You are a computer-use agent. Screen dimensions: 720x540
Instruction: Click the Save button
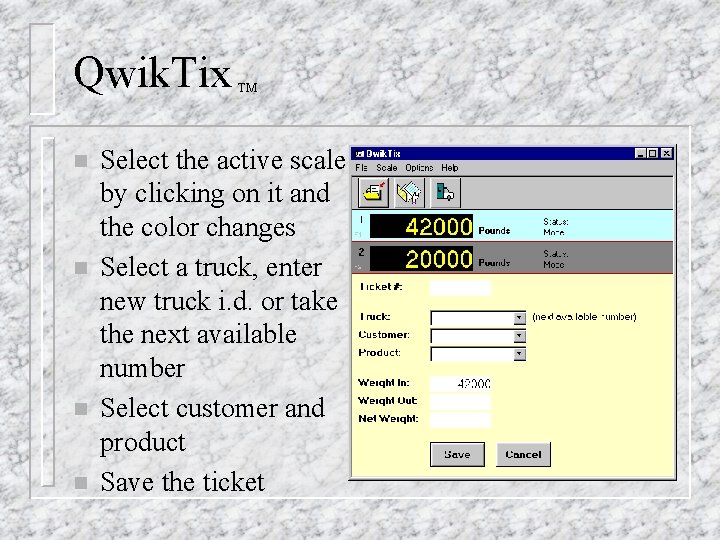coord(457,455)
